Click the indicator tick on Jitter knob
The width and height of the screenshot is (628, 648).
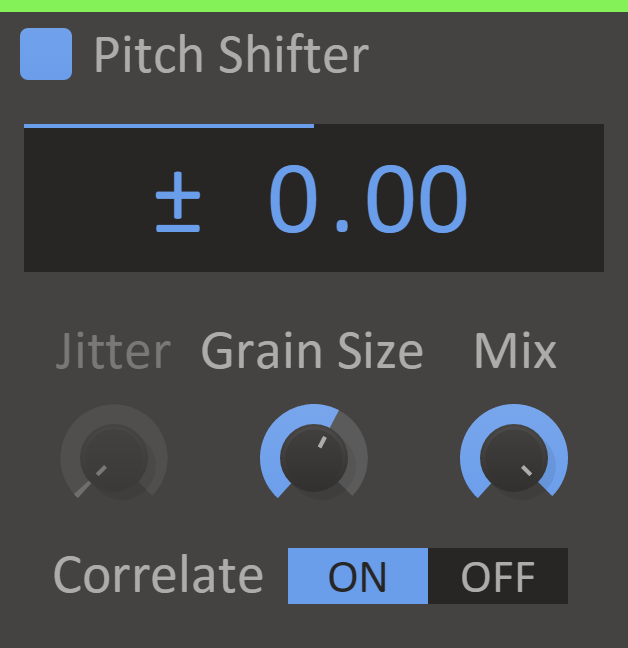[101, 470]
